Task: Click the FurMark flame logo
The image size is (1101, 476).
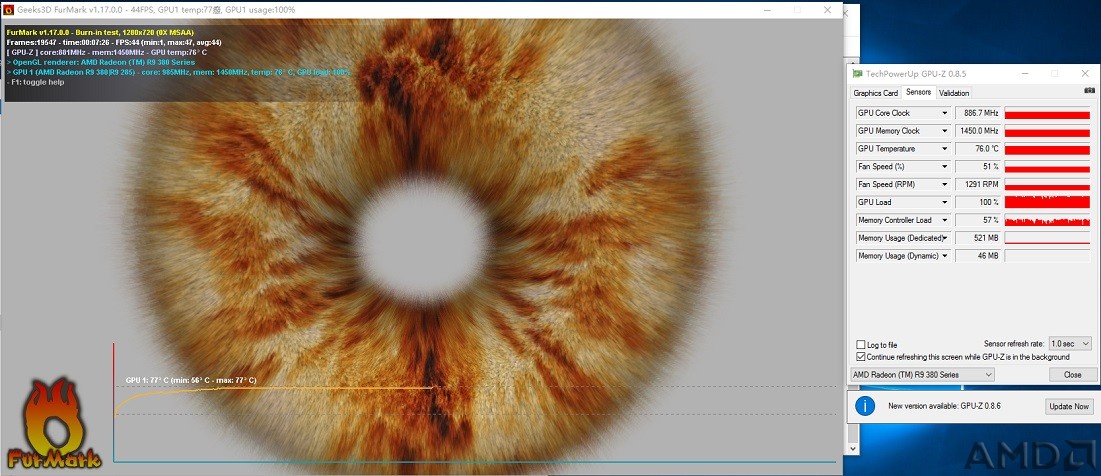Action: tap(54, 423)
